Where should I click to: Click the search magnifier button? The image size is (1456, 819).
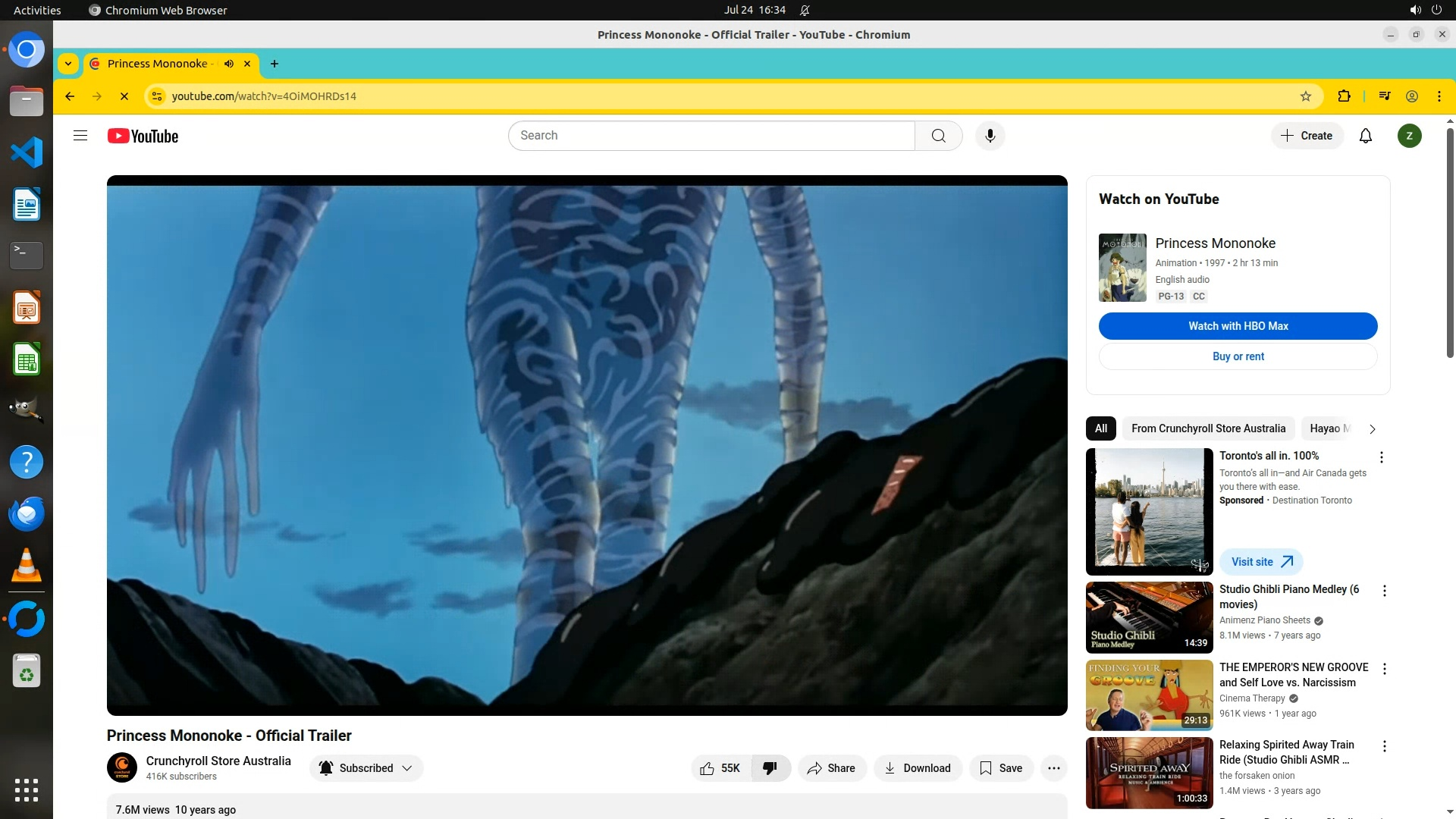[938, 136]
